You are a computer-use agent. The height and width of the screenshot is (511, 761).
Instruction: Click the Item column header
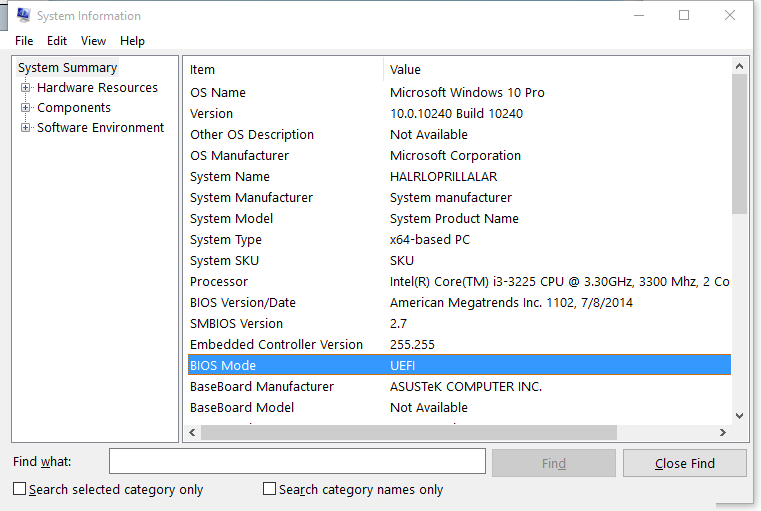pos(283,70)
